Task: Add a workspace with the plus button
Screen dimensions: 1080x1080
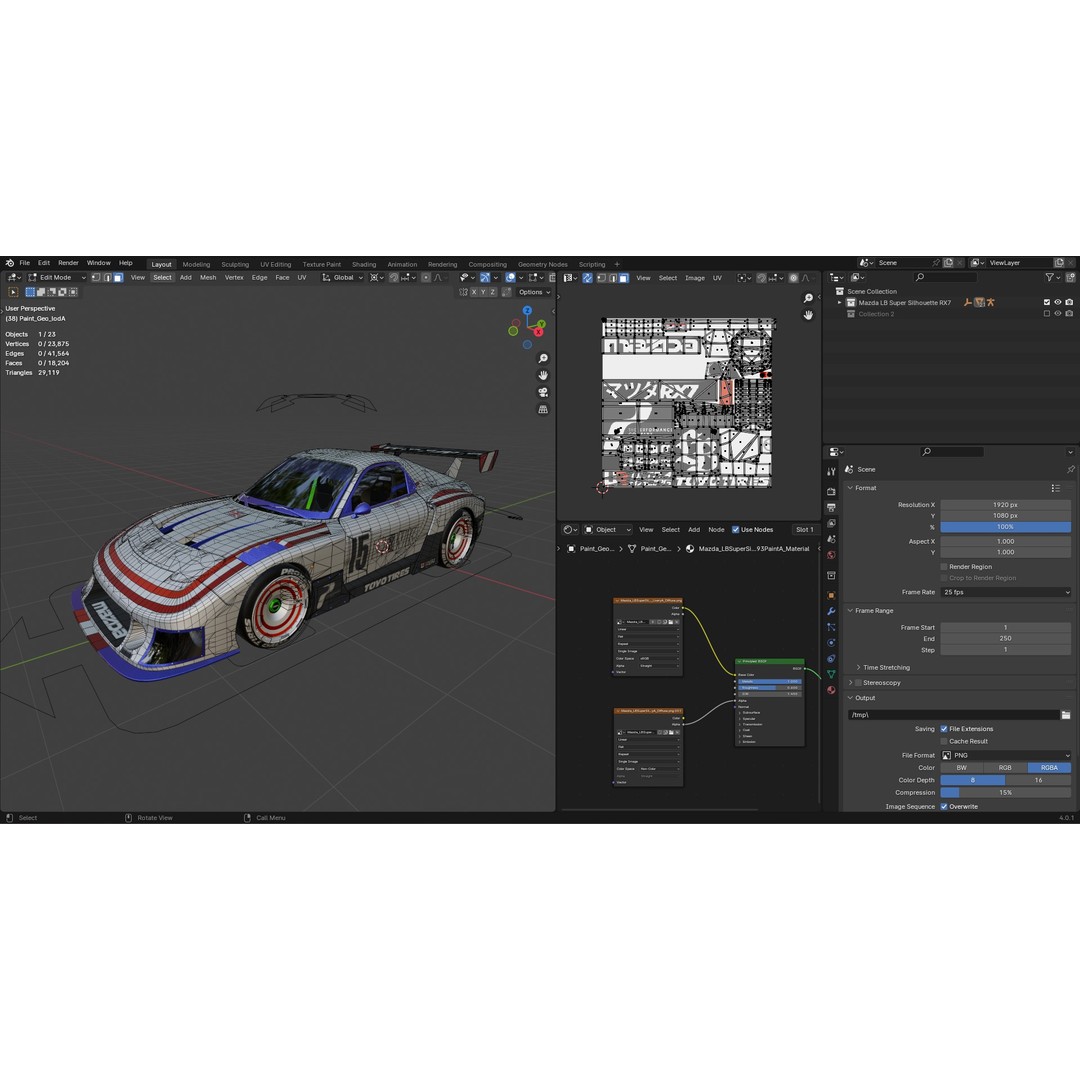Action: [x=617, y=264]
